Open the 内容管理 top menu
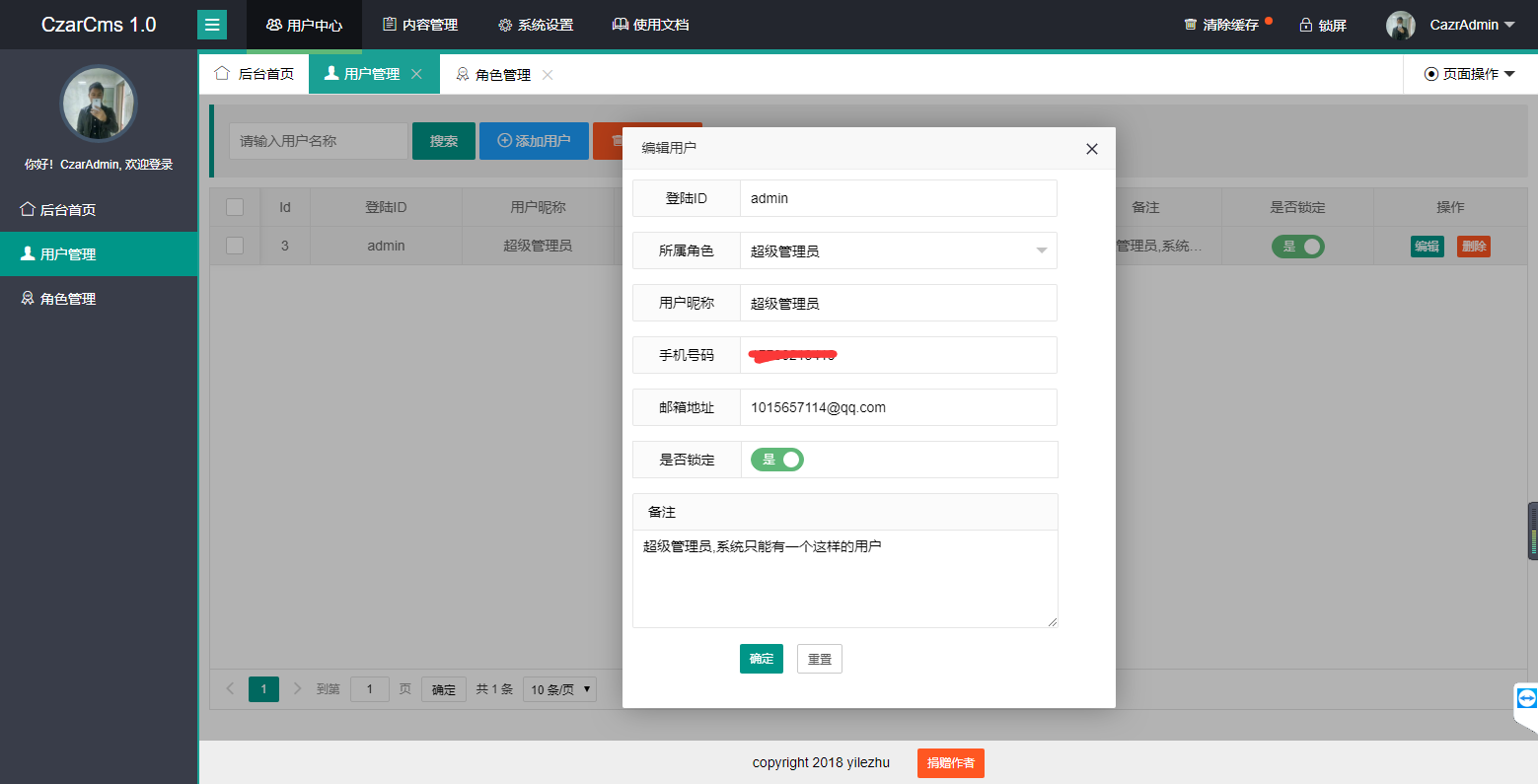This screenshot has height=784, width=1538. click(420, 25)
